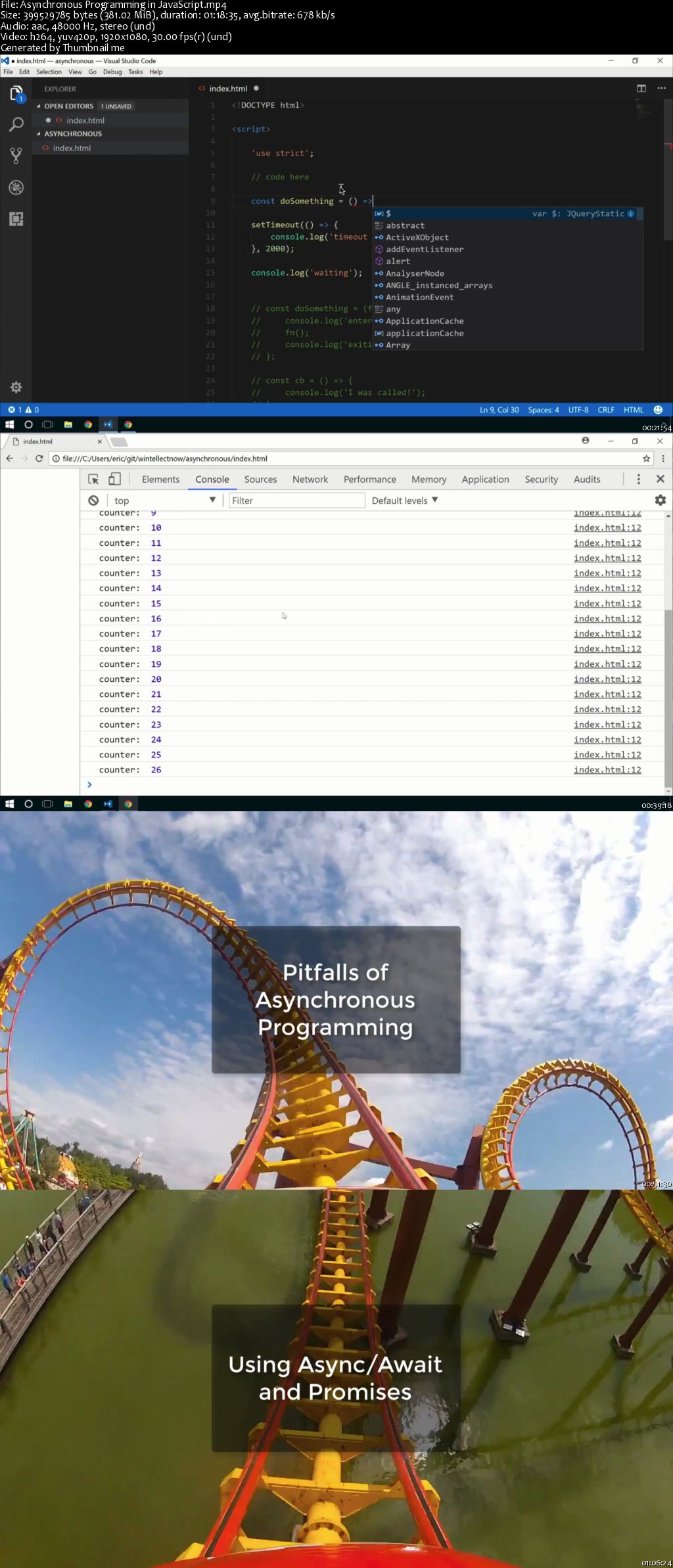Open the Go menu in VS Code

click(92, 72)
